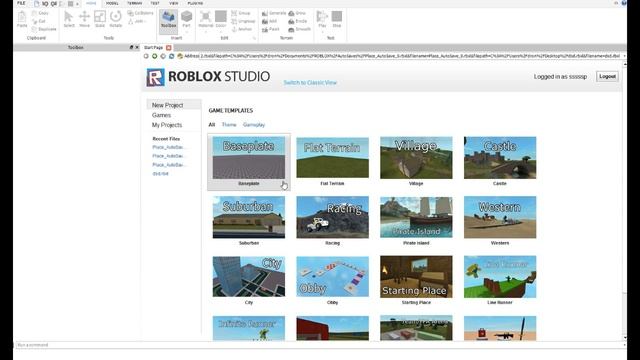Choose the Flat Terrain template thumbnail
Screen dimensions: 640x360
[332, 158]
